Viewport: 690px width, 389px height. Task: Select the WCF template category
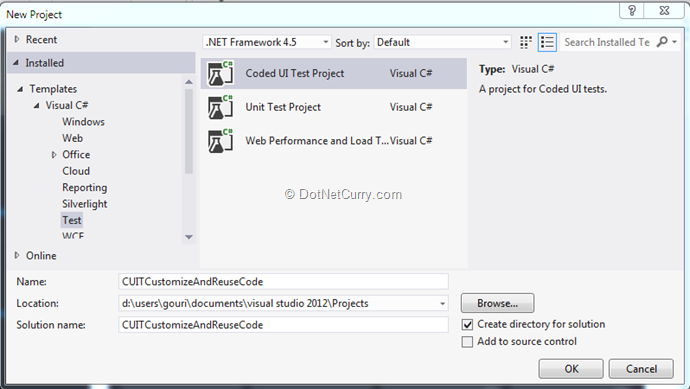click(x=73, y=236)
